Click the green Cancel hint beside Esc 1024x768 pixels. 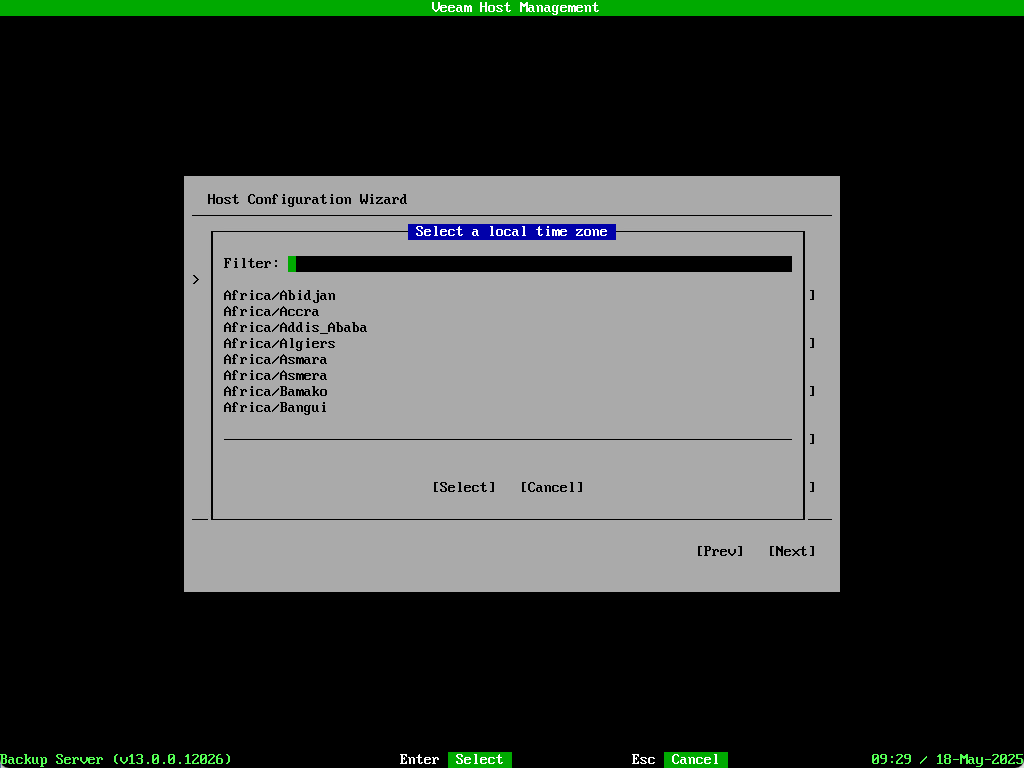click(695, 760)
